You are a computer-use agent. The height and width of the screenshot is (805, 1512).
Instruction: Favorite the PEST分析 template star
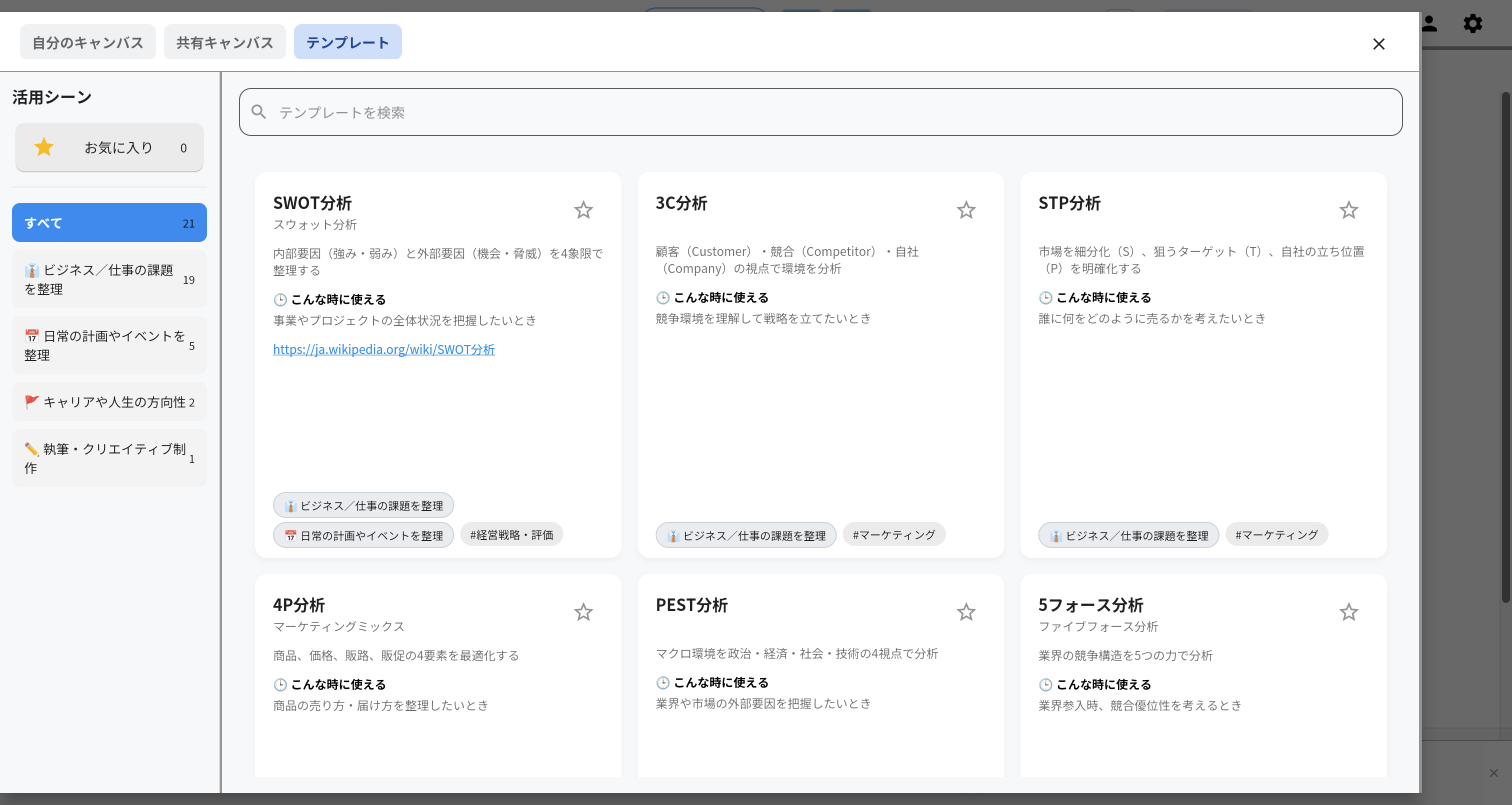[966, 612]
